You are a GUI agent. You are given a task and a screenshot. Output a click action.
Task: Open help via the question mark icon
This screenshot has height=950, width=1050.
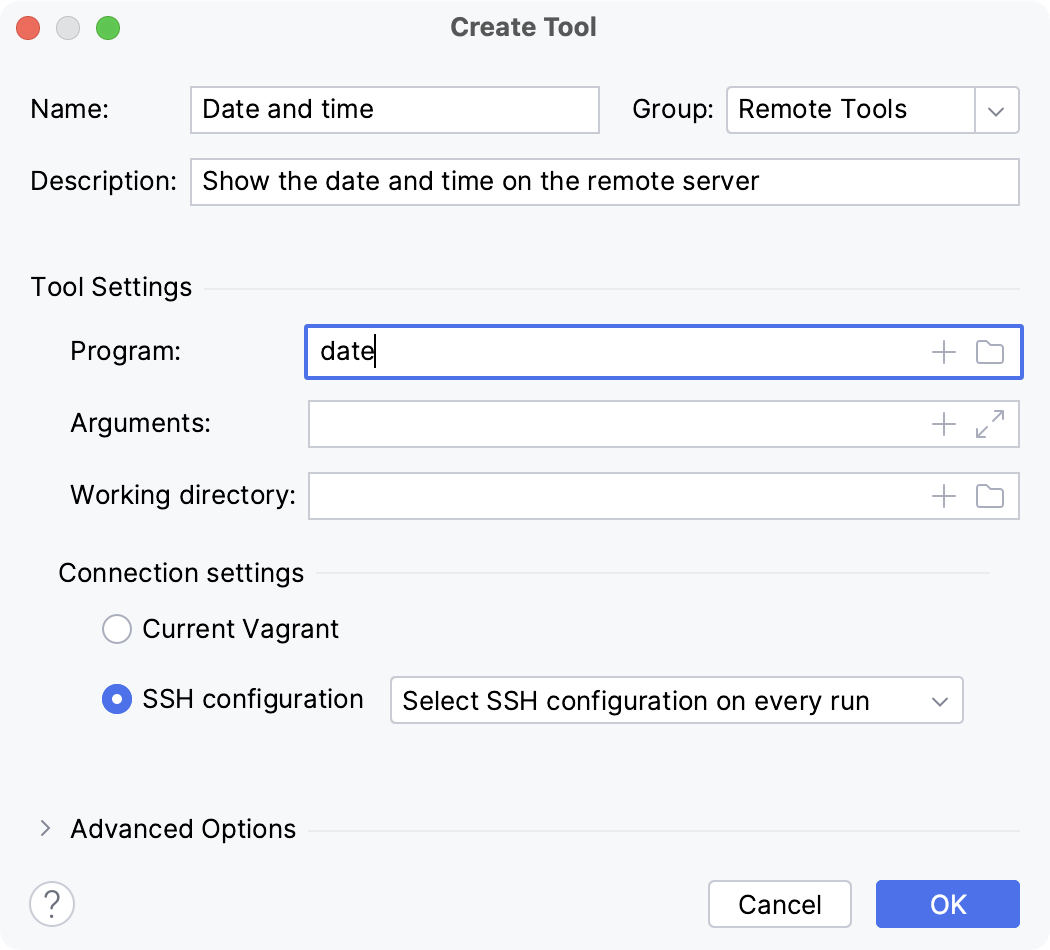(52, 903)
